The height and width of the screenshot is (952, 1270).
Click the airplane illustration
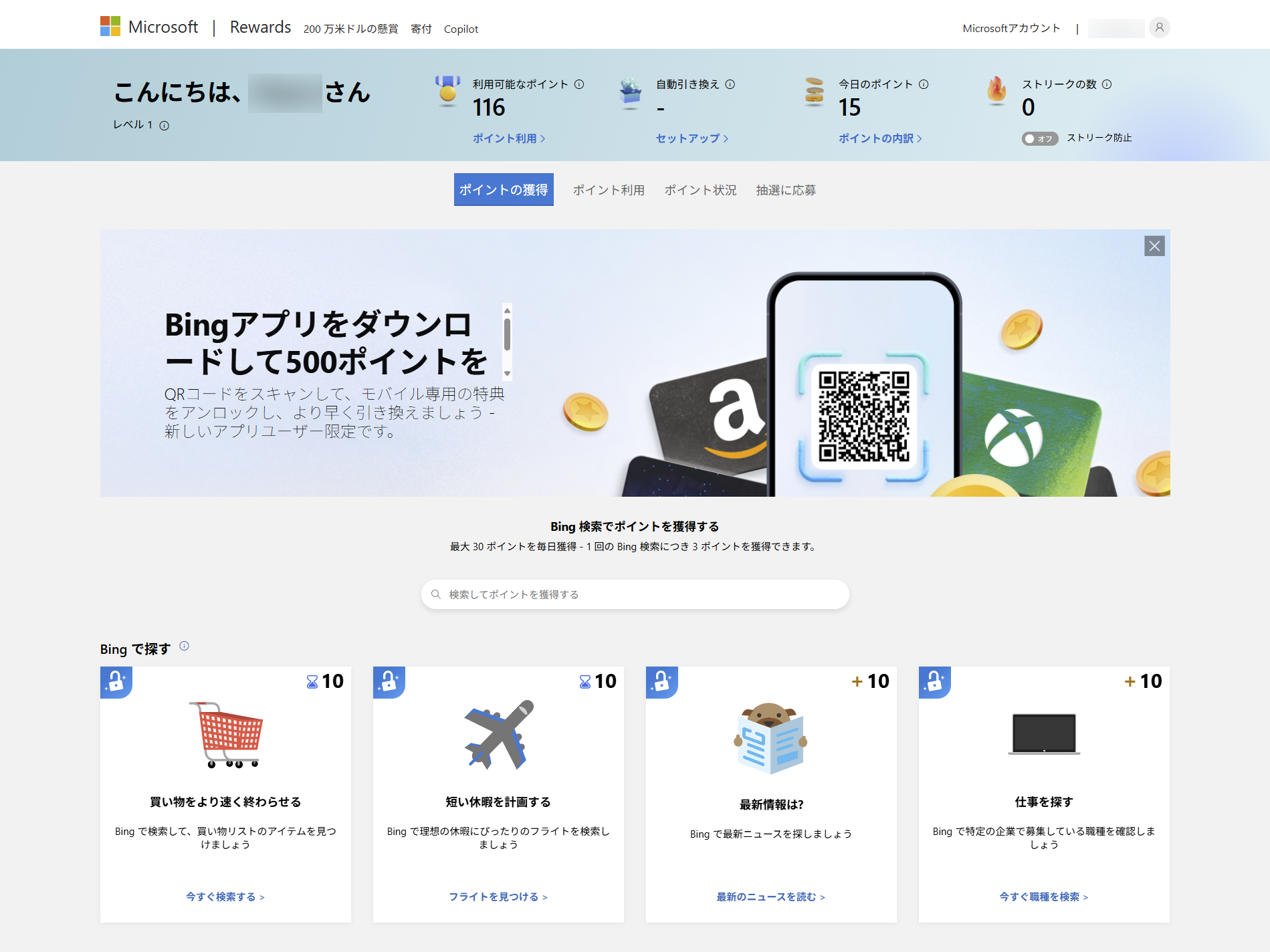coord(499,735)
